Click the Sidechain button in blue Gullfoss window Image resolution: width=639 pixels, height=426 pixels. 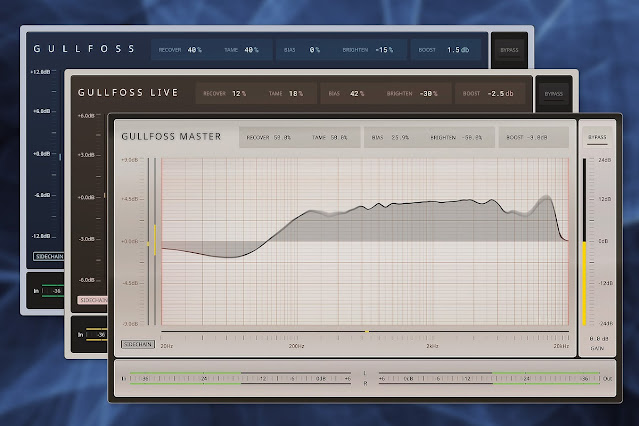(x=49, y=256)
